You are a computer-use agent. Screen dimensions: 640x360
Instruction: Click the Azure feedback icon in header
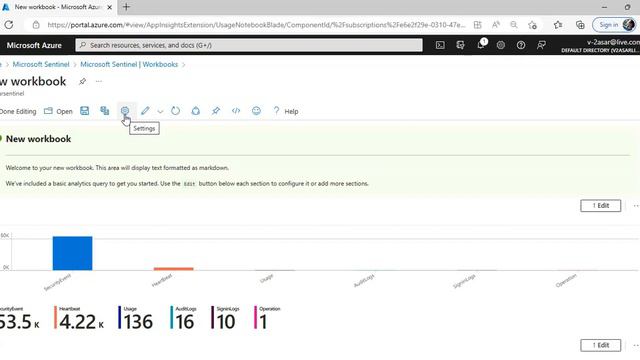click(541, 45)
